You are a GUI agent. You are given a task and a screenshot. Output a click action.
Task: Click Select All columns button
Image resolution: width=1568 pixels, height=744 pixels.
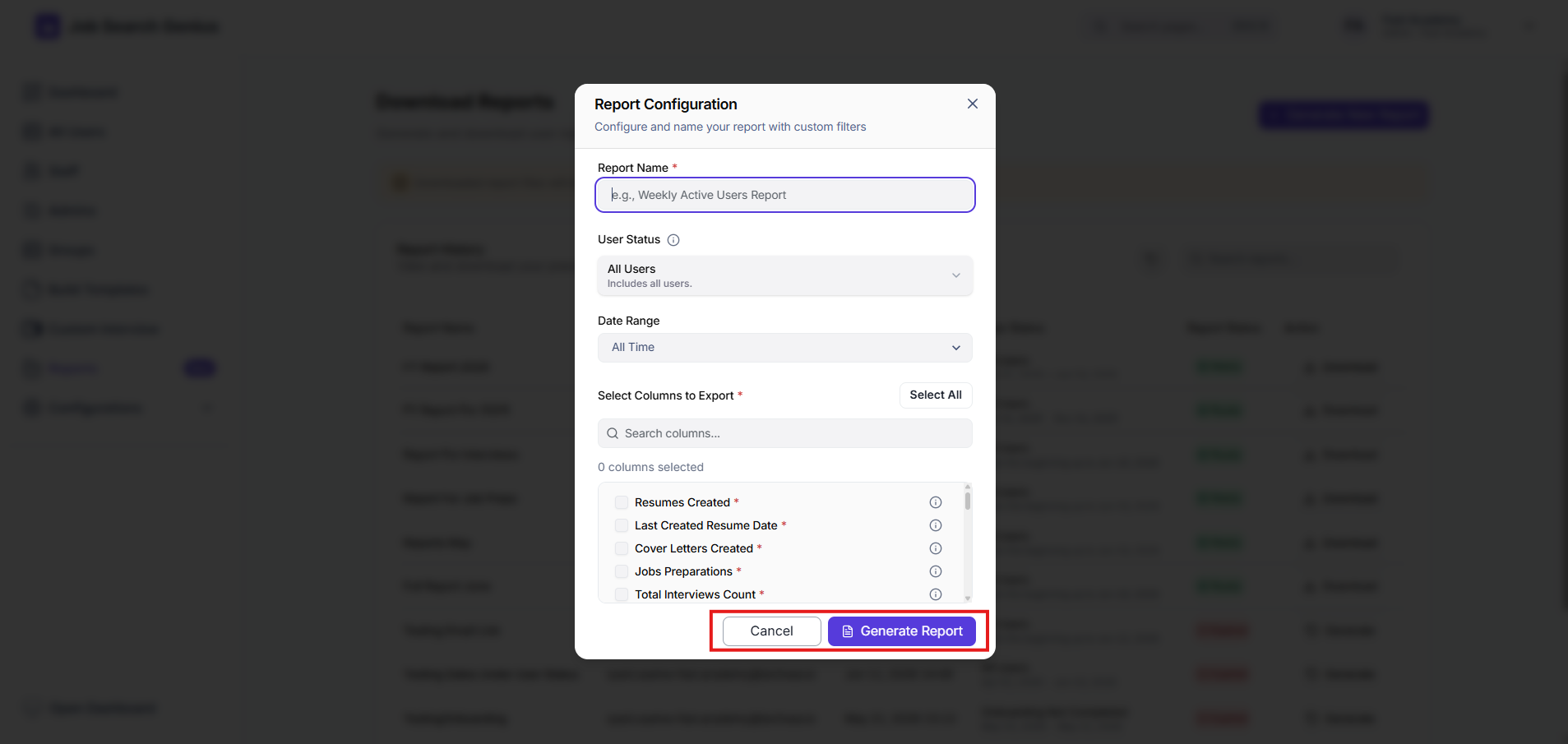[x=936, y=395]
